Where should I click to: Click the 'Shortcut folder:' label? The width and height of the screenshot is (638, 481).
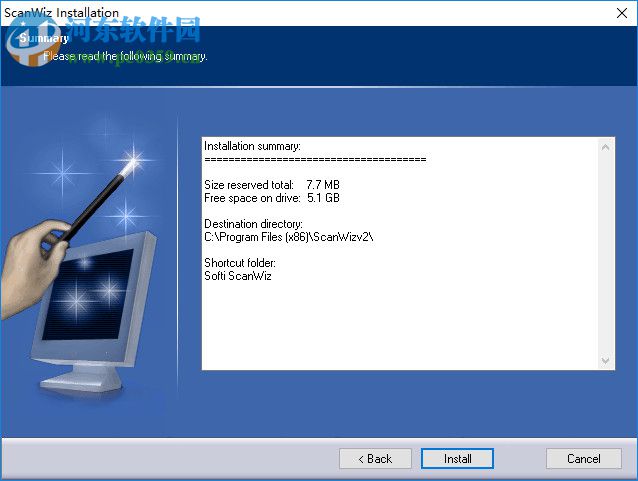click(x=240, y=262)
